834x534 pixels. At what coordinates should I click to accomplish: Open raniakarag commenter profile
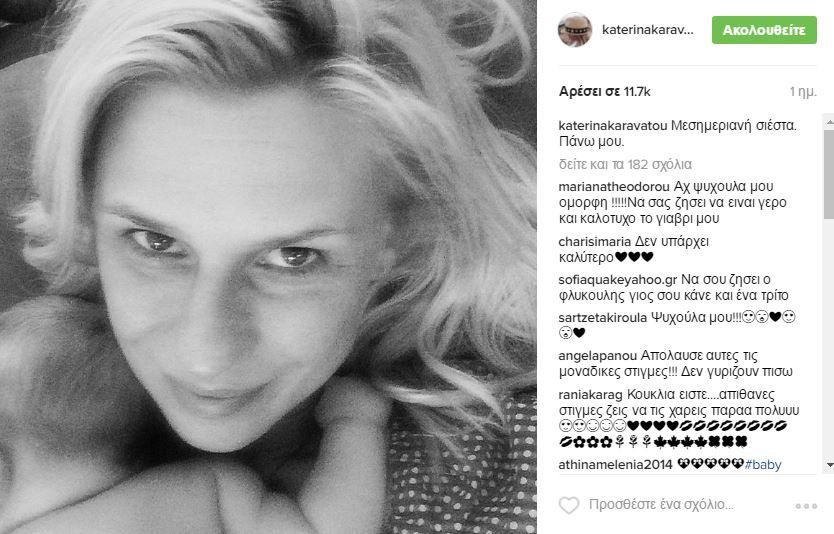coord(590,395)
